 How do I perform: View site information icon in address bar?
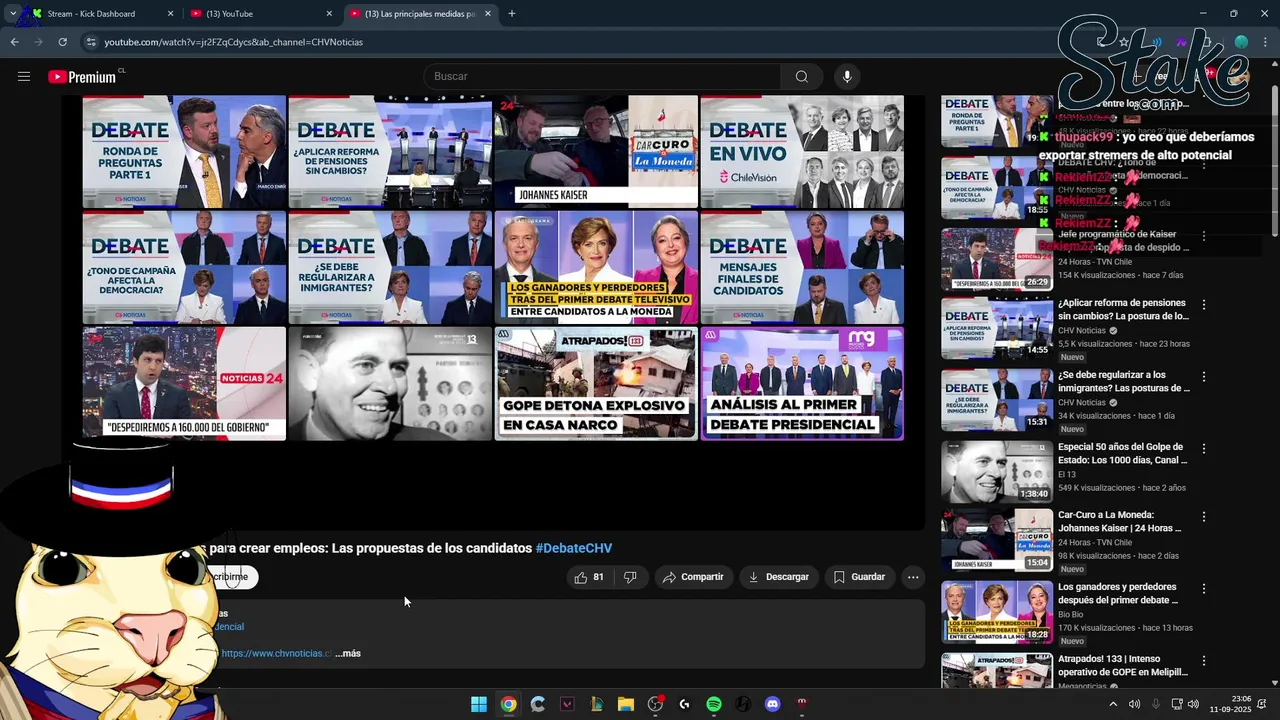pos(91,42)
